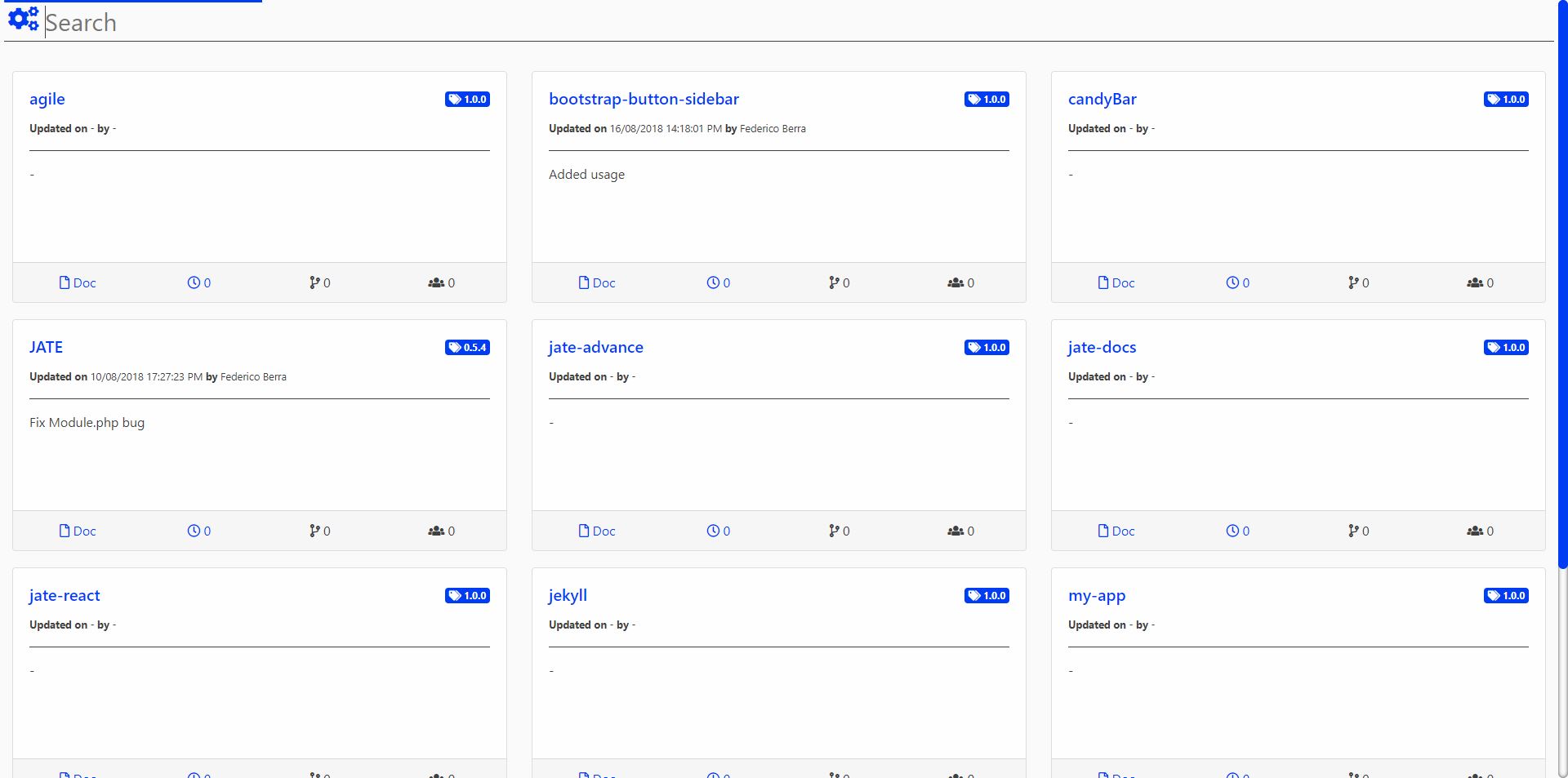Open the bootstrap-button-sidebar package page
Image resolution: width=1568 pixels, height=778 pixels.
coord(644,99)
